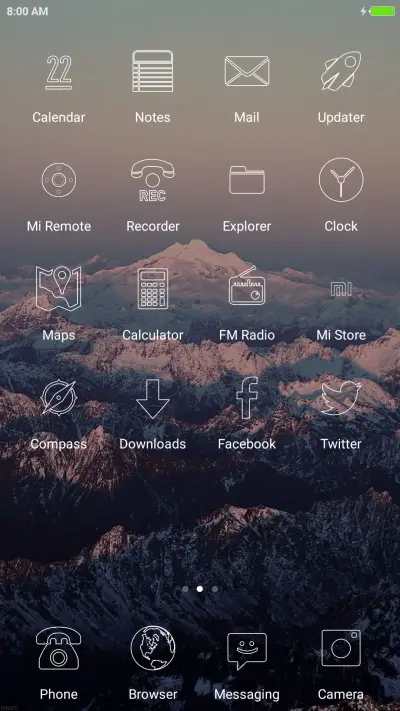Open the Phone dock icon

coord(59,648)
